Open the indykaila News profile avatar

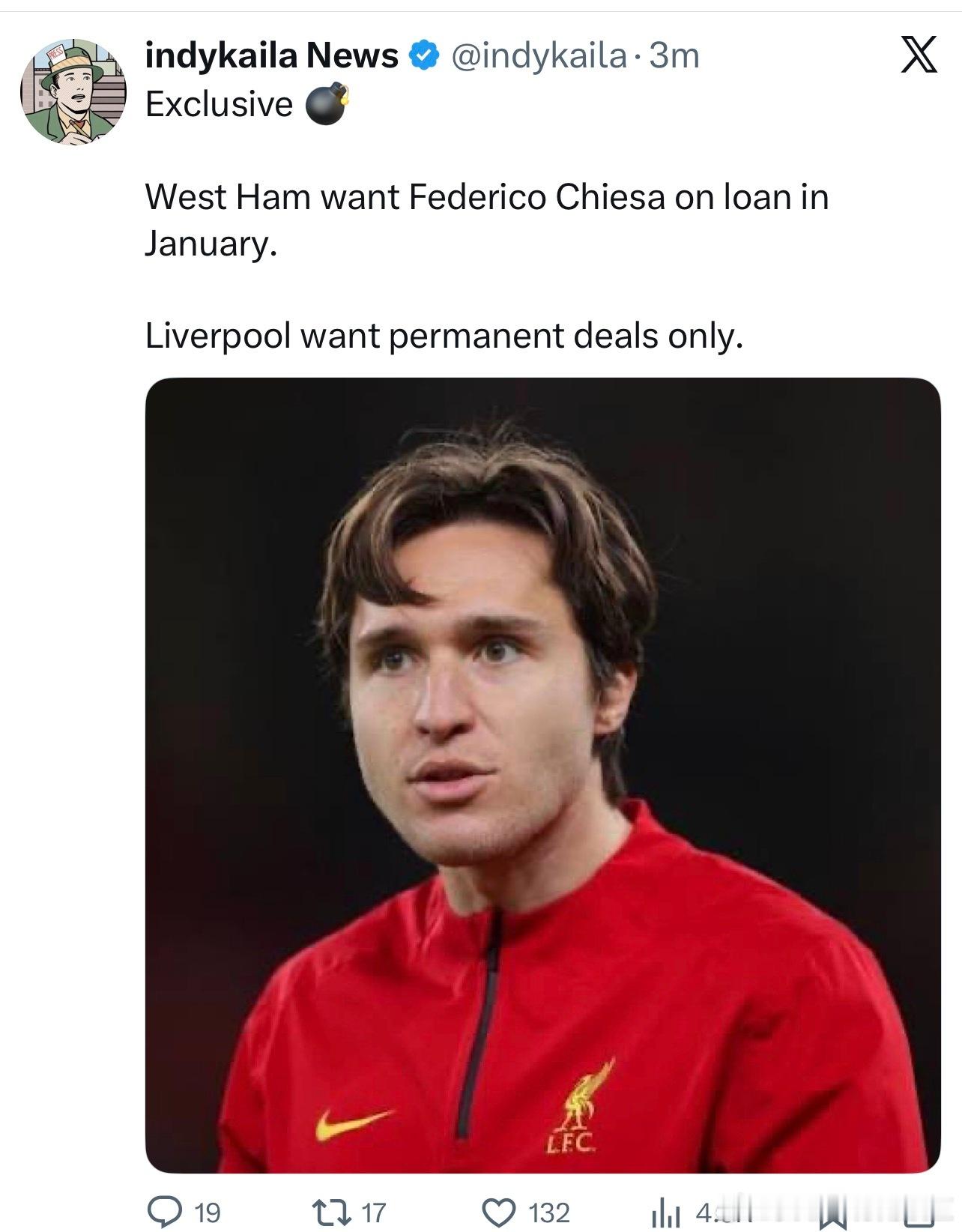tap(73, 91)
